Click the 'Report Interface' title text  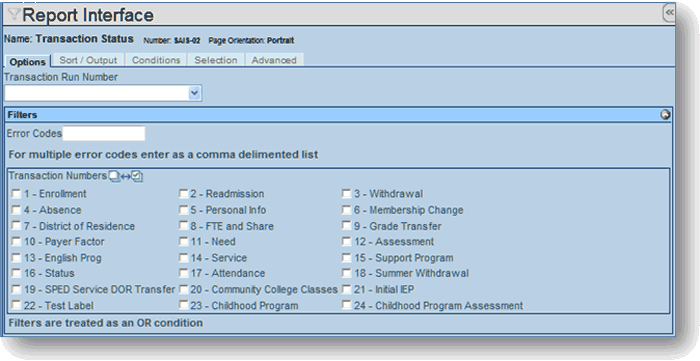point(88,15)
